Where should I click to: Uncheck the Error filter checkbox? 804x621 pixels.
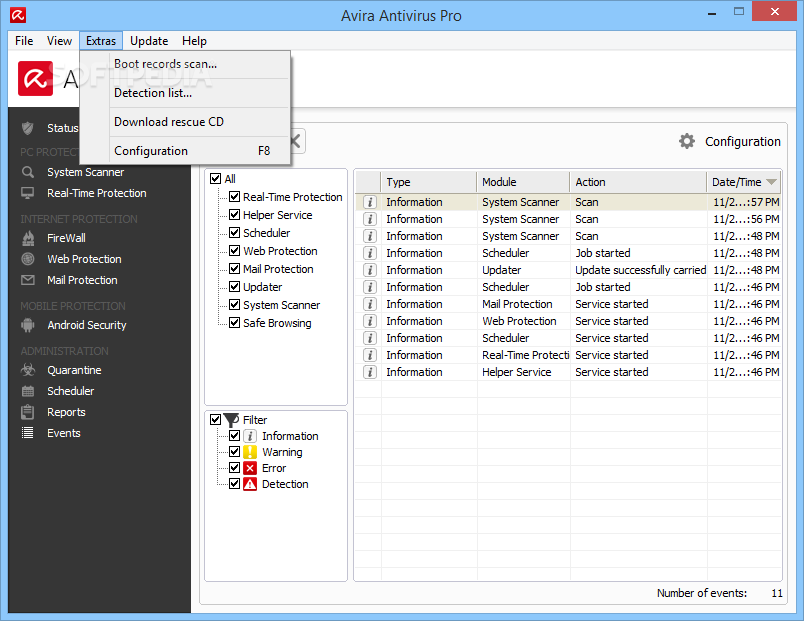(234, 468)
